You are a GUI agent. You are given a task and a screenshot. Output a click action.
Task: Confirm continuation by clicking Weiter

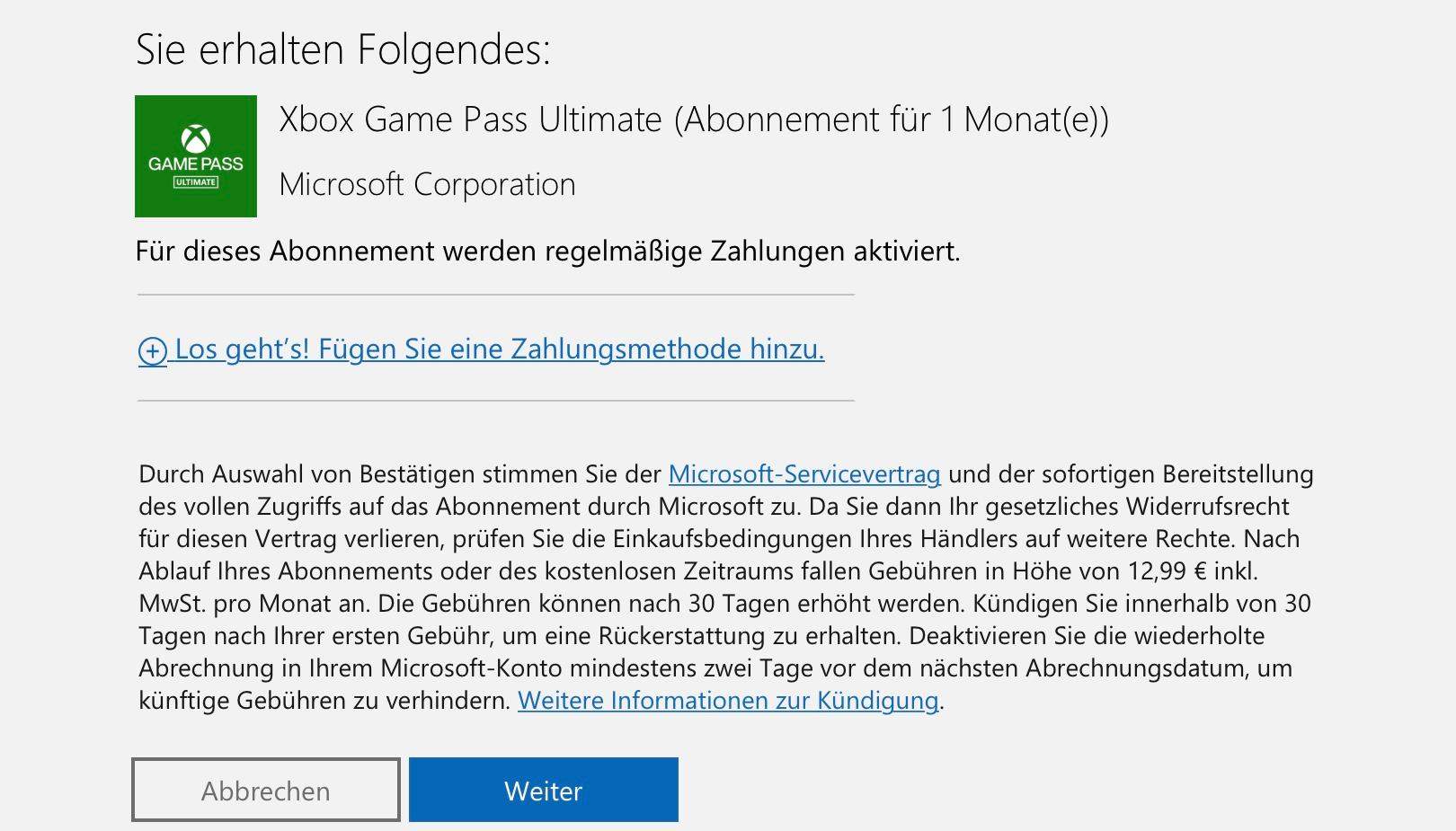click(543, 790)
